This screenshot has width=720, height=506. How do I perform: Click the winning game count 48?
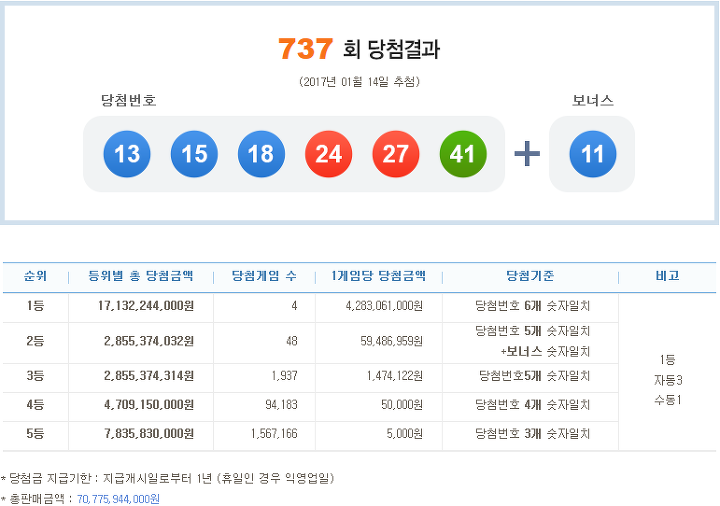(x=292, y=341)
